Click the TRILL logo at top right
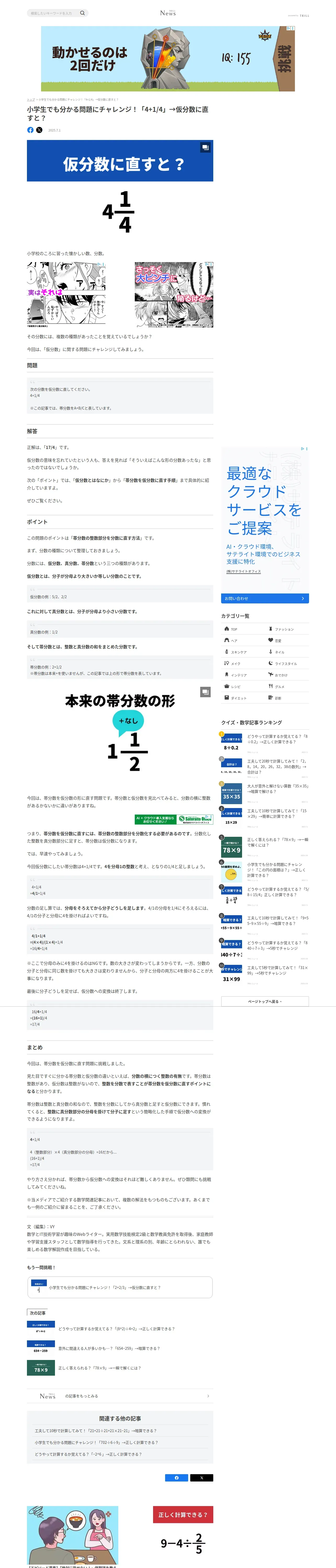 coord(304,16)
